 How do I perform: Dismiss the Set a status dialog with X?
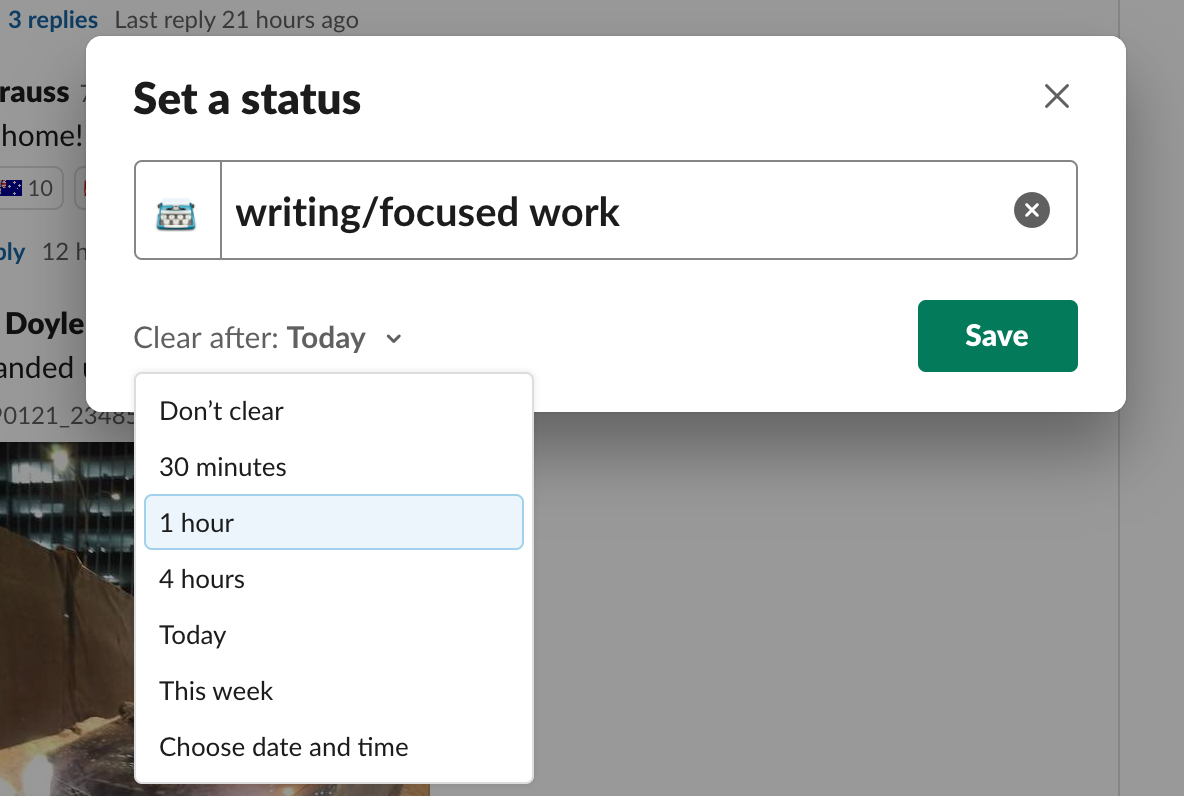pyautogui.click(x=1056, y=96)
